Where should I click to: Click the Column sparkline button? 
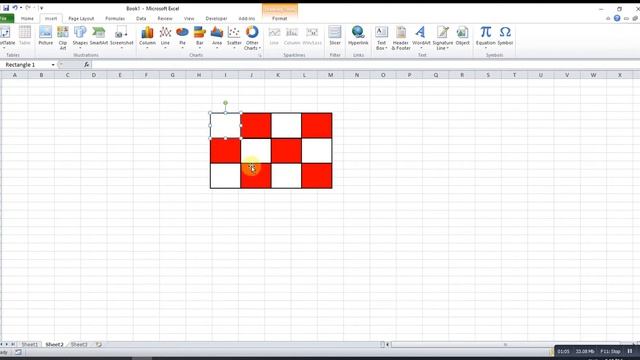pyautogui.click(x=292, y=35)
